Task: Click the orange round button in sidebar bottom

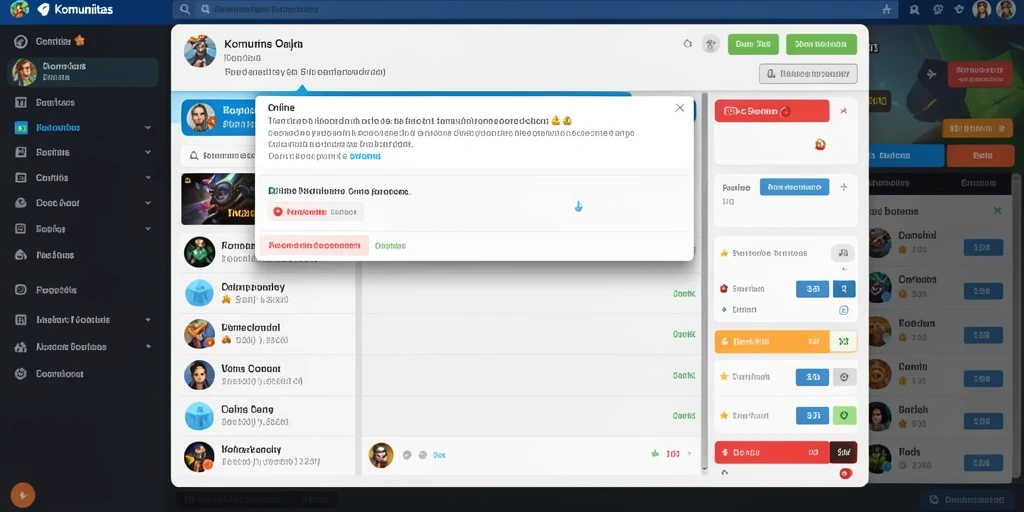Action: [22, 495]
